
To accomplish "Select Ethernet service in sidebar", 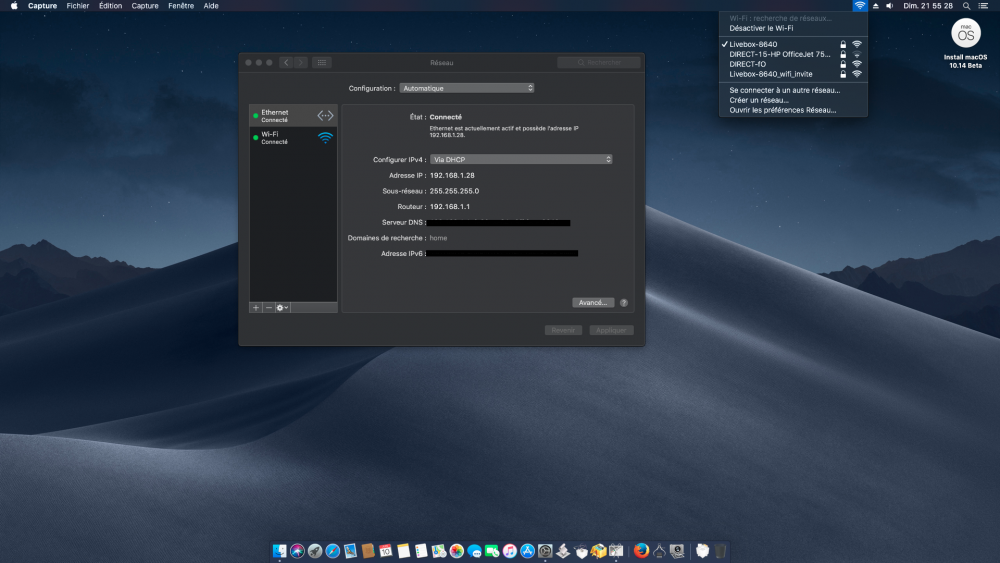I will pos(293,115).
